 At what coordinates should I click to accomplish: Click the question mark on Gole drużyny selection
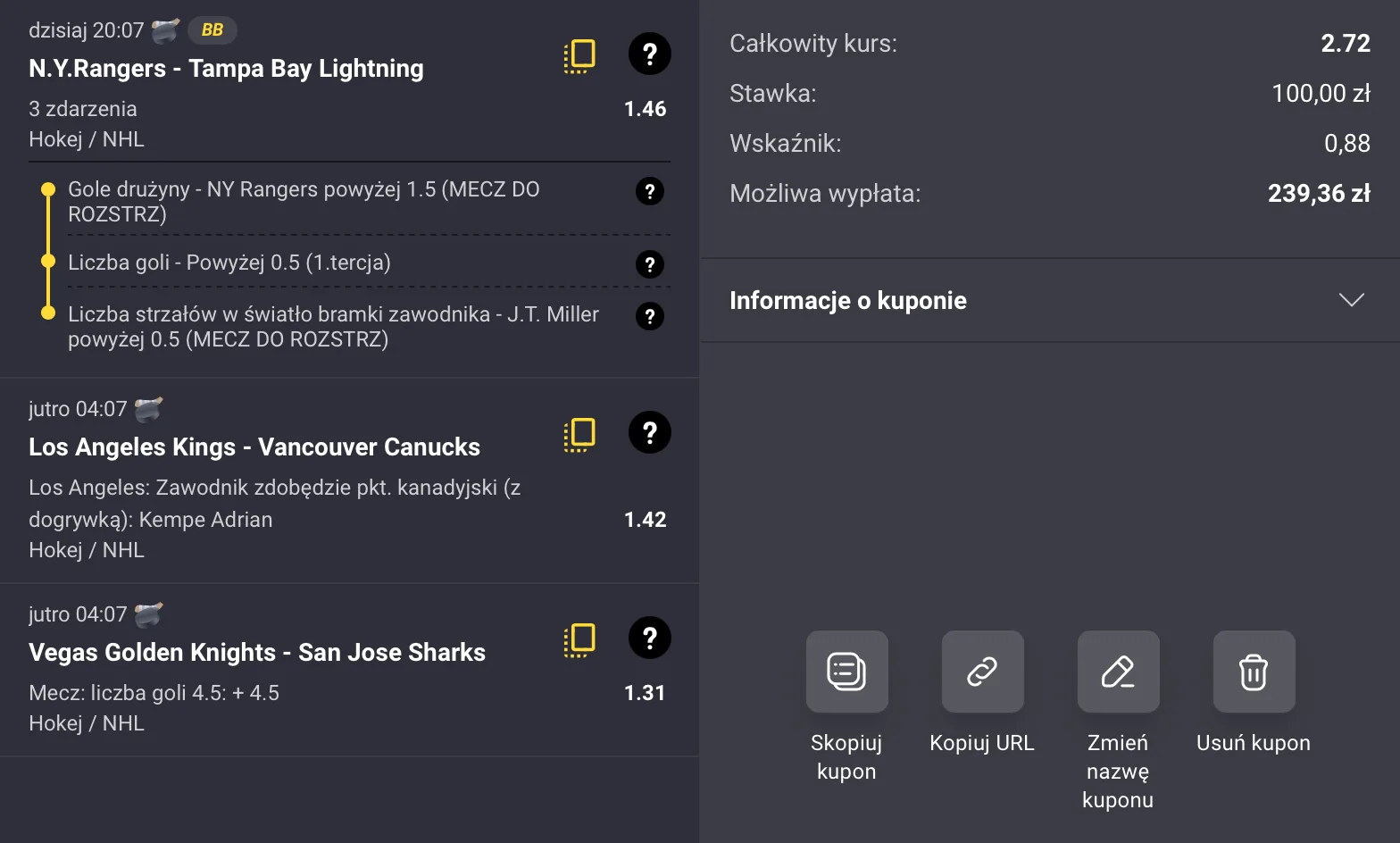pyautogui.click(x=649, y=191)
